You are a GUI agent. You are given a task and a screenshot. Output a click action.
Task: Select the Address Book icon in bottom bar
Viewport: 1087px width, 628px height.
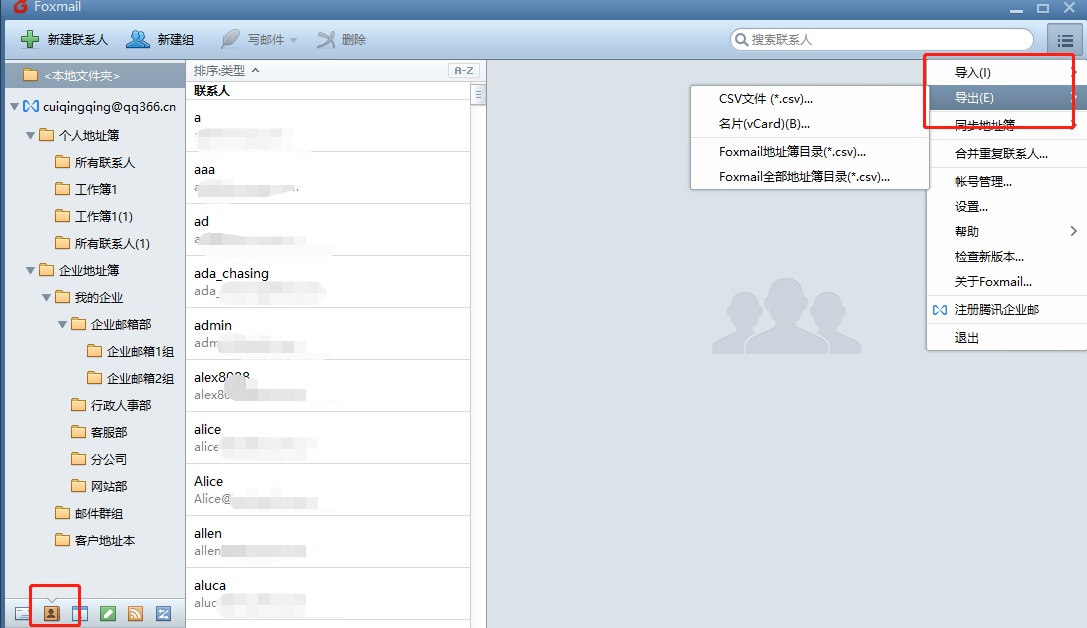[52, 612]
